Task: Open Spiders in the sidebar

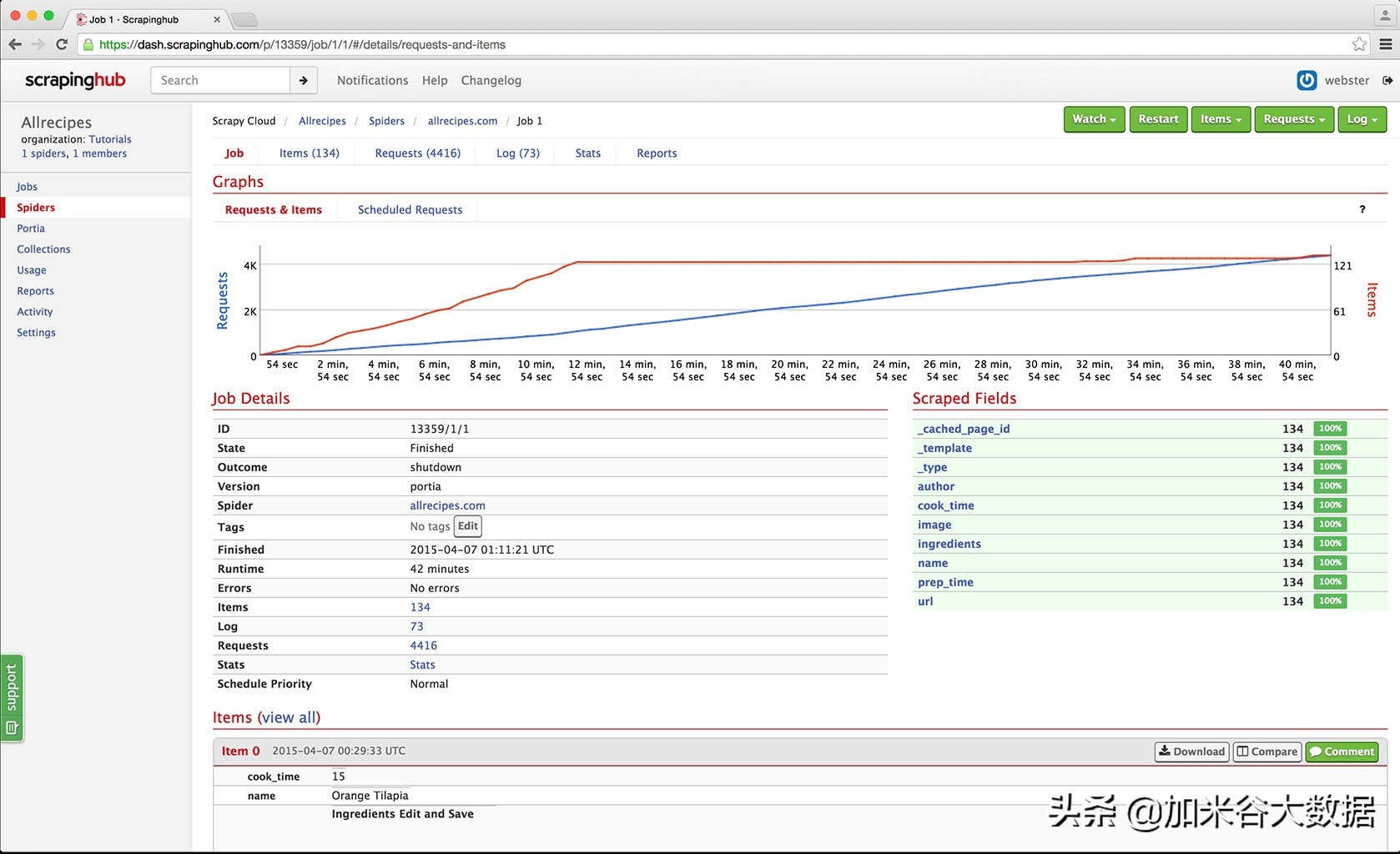Action: [36, 208]
